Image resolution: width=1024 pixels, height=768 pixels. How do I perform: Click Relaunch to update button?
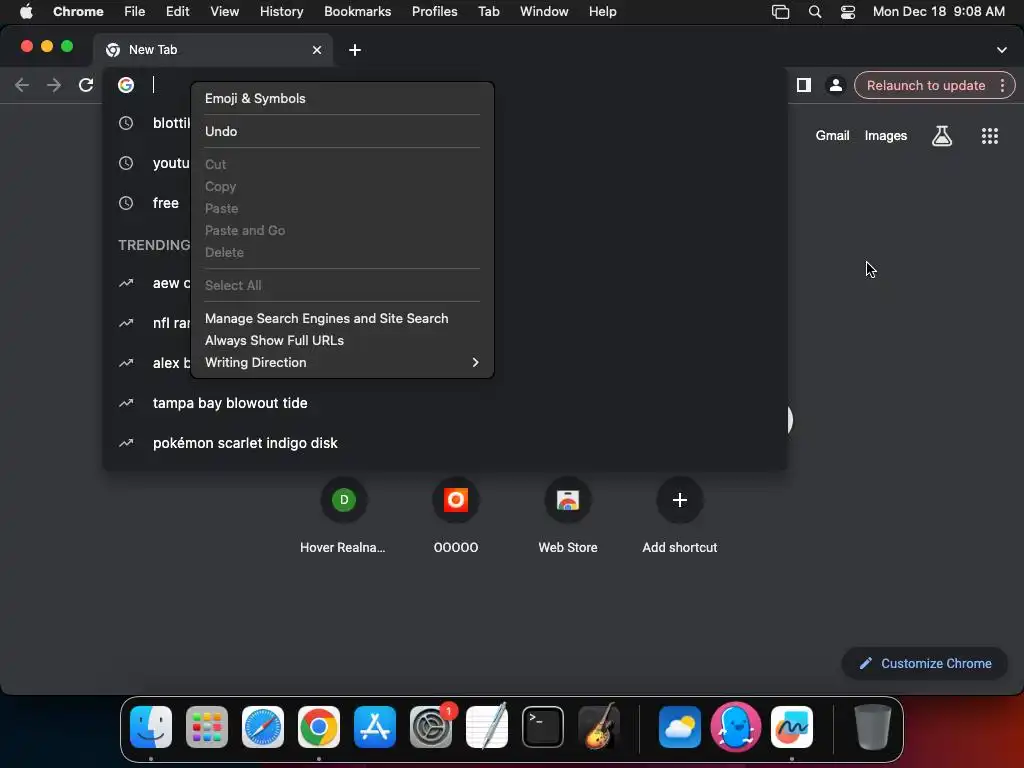925,86
